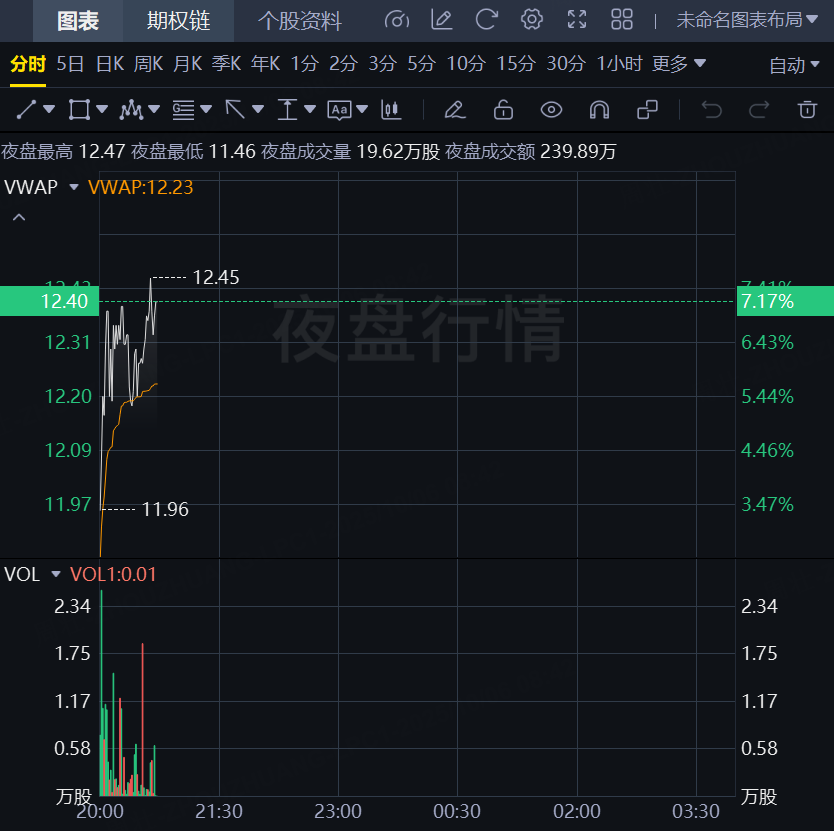The image size is (834, 831).
Task: Switch to the 图表 tab
Action: [78, 21]
